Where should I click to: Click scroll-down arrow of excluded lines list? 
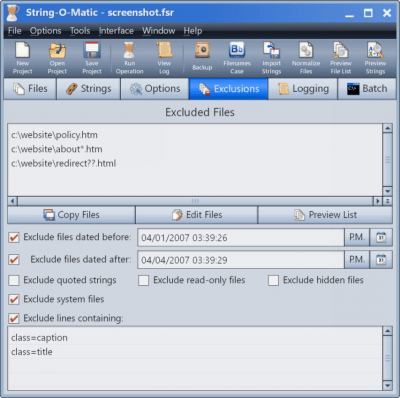tap(387, 386)
